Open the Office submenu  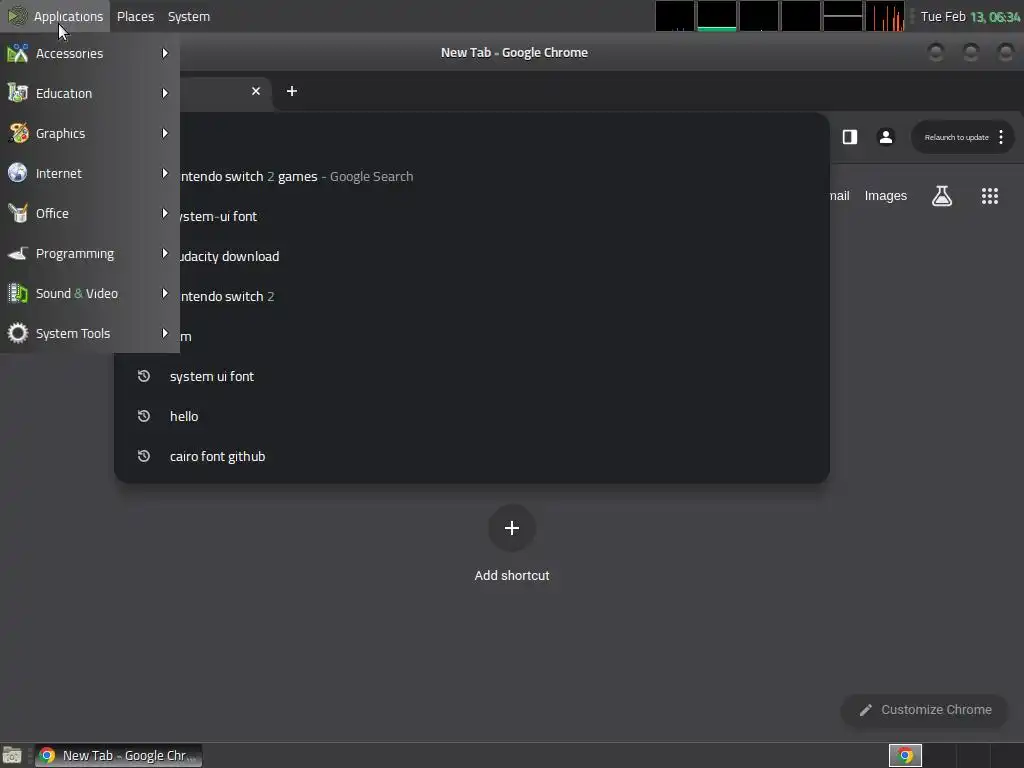(89, 214)
